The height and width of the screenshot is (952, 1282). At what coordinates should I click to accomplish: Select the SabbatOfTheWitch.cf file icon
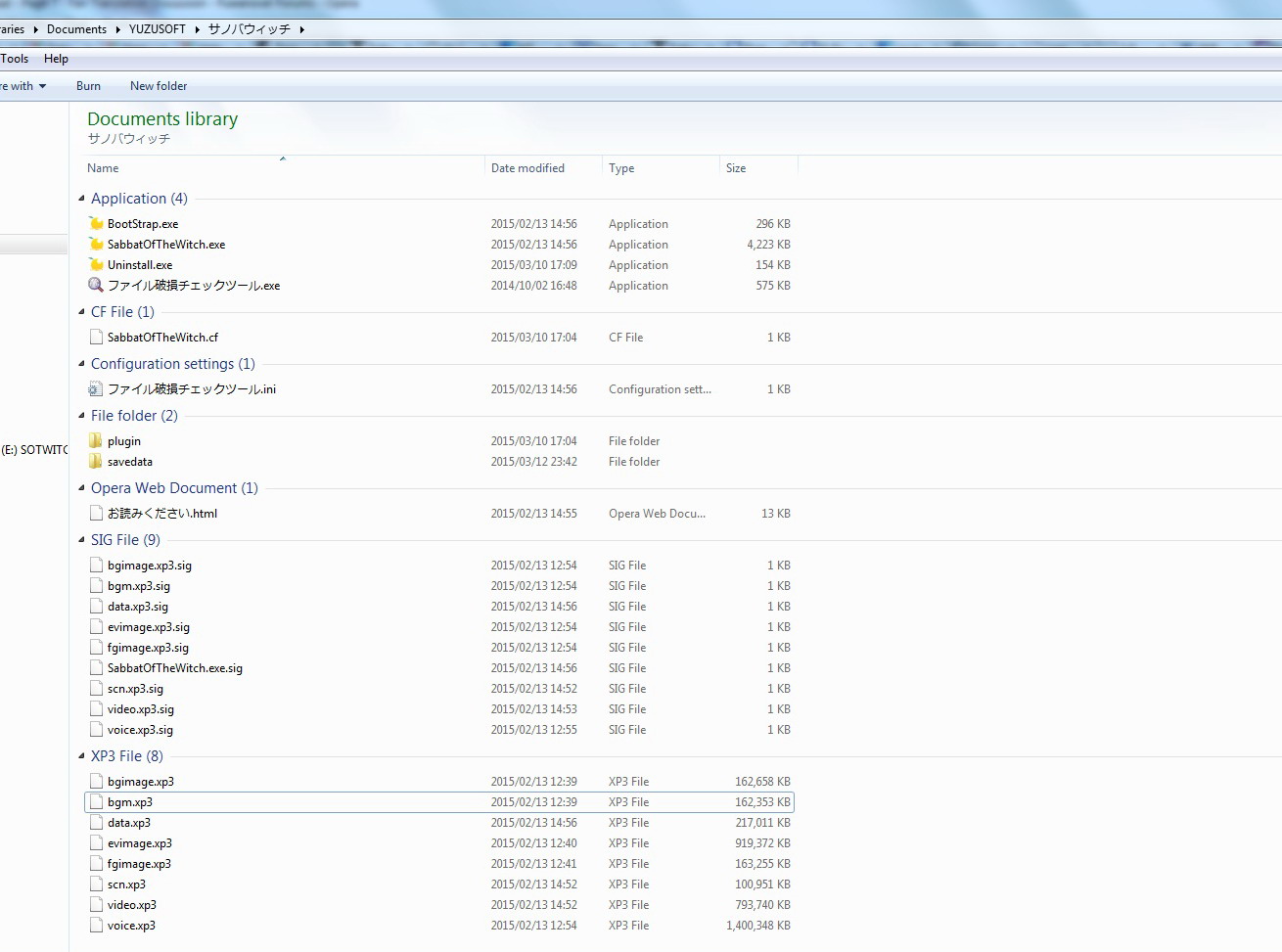pos(96,337)
